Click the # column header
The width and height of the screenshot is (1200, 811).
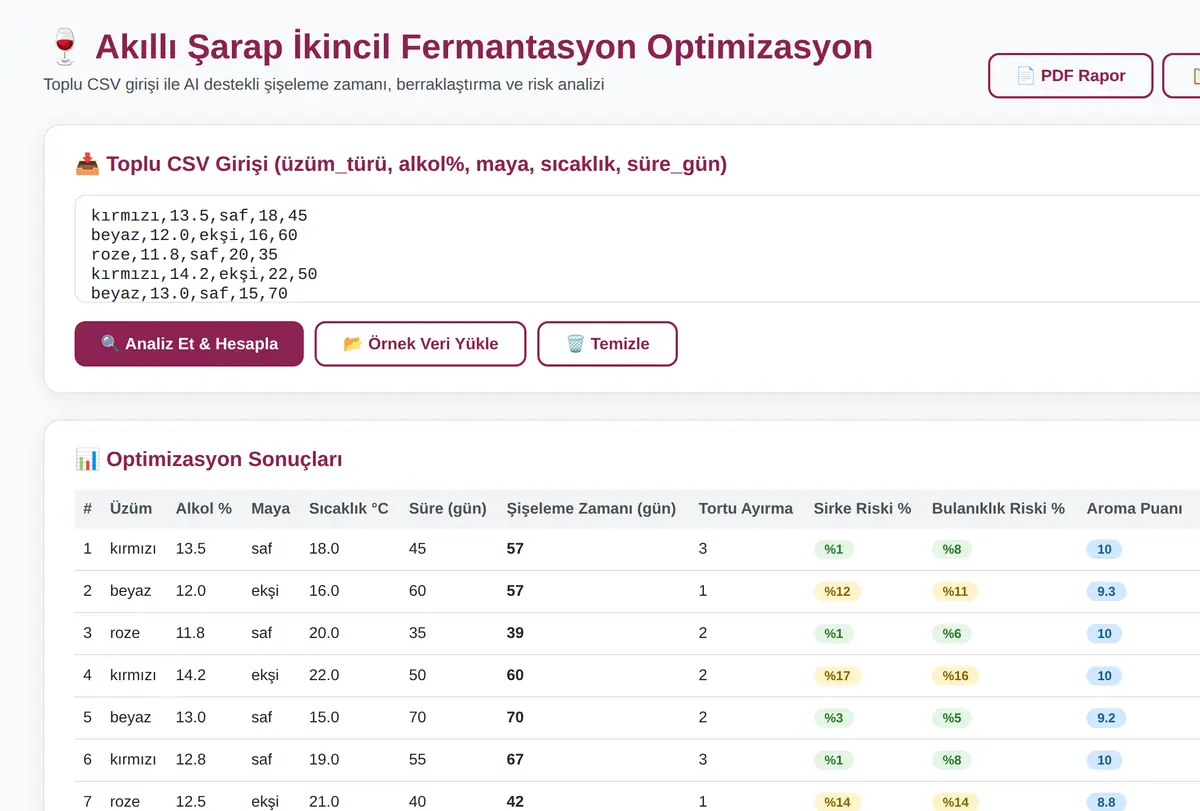click(x=88, y=508)
